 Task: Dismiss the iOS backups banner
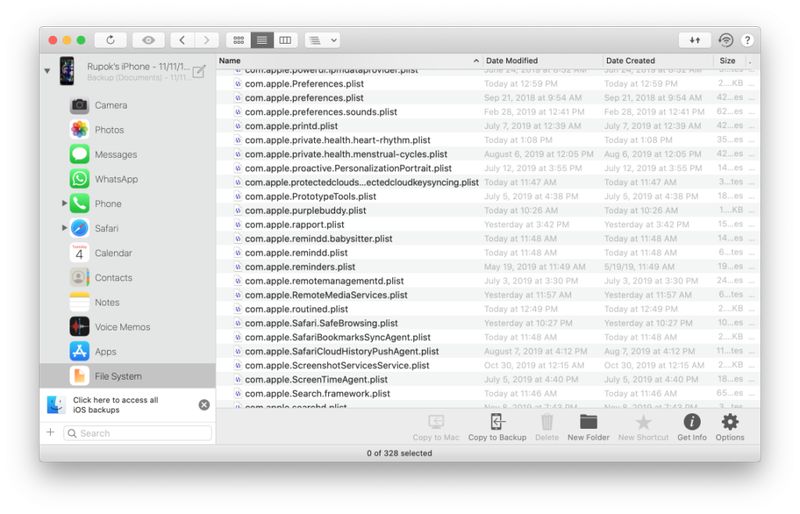[204, 405]
